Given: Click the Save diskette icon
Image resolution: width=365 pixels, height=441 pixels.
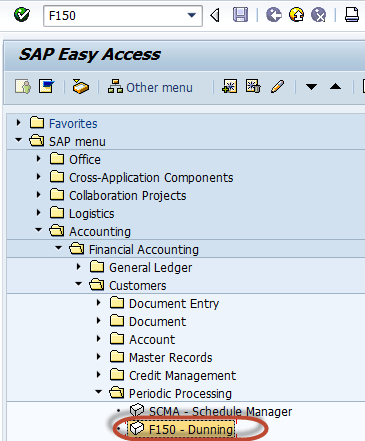Looking at the screenshot, I should coord(240,15).
